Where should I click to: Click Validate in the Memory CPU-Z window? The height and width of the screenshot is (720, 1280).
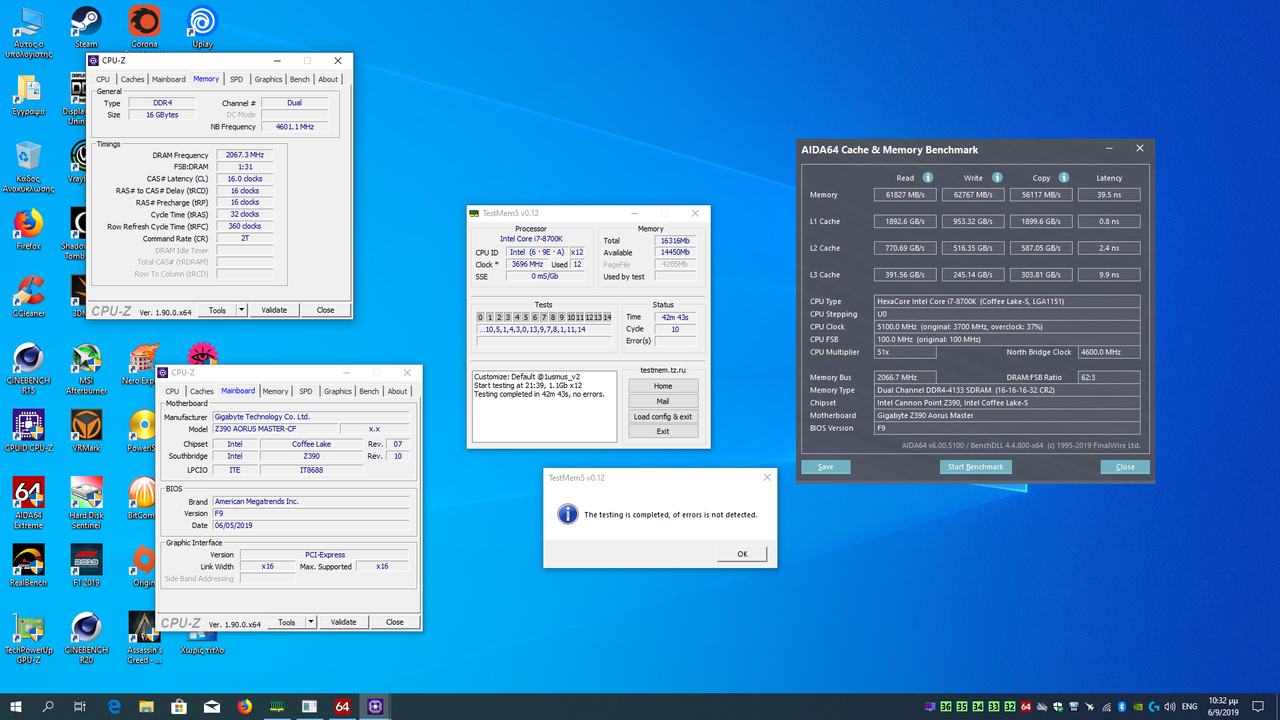click(x=274, y=310)
